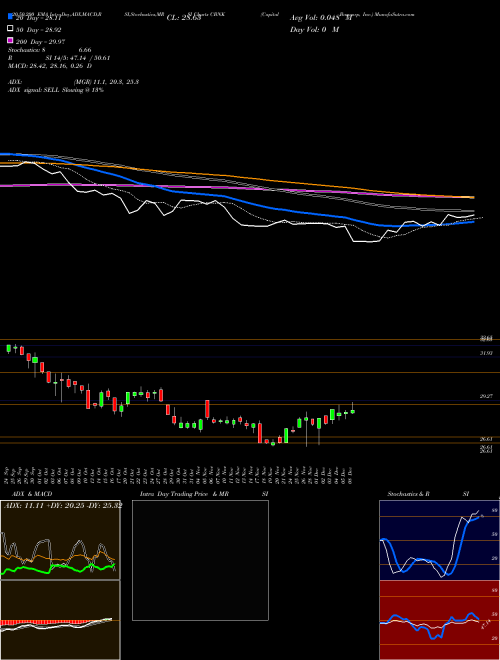This screenshot has height=660, width=500.
Task: Click the 'Day Vol: 0 M' label
Action: pyautogui.click(x=314, y=29)
